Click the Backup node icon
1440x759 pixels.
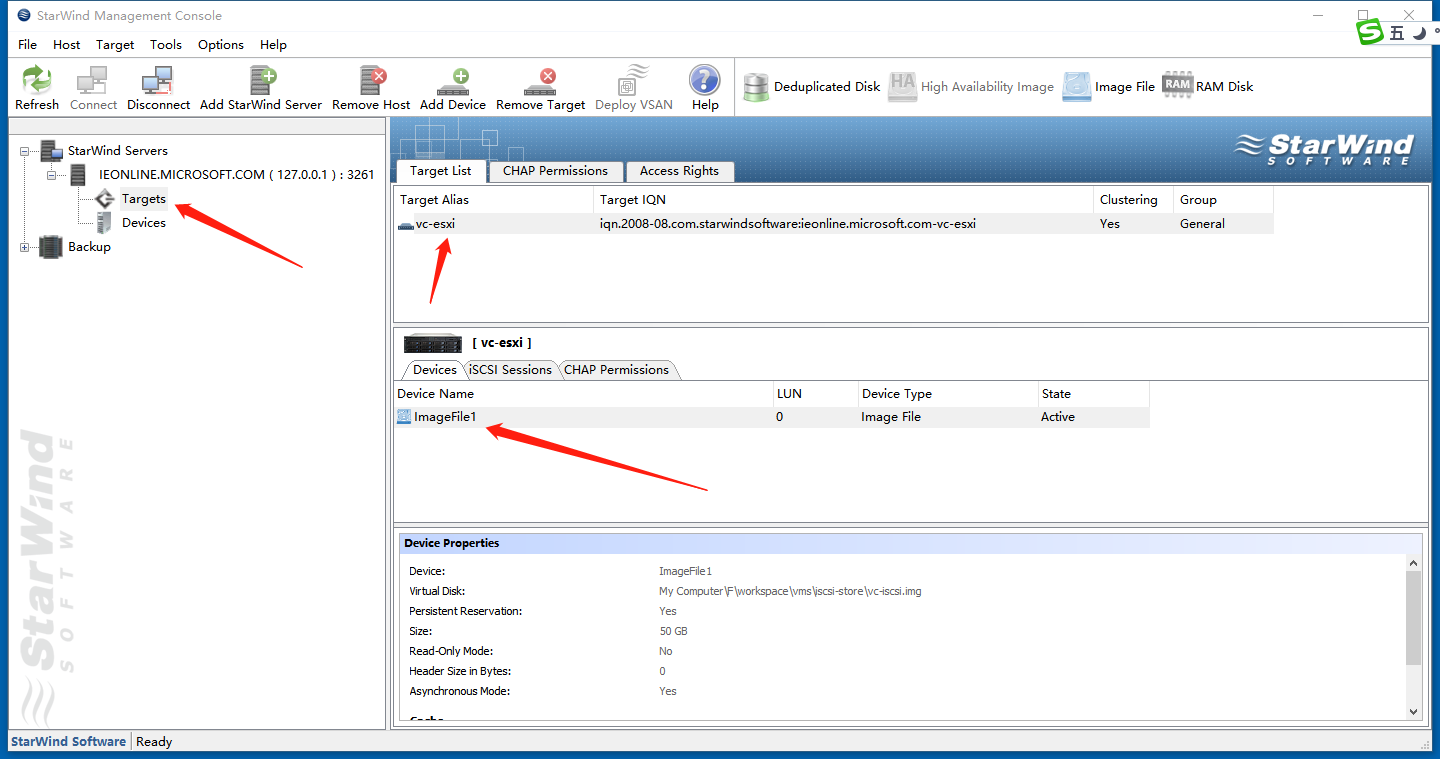[x=51, y=247]
